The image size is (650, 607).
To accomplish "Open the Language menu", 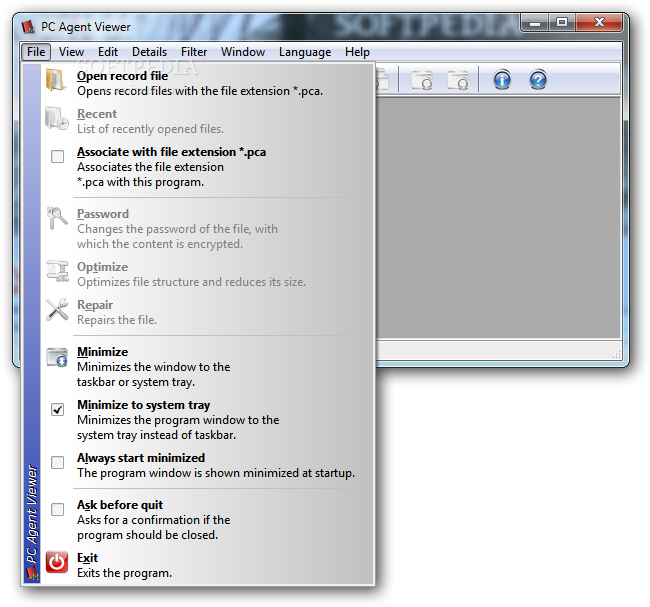I will coord(305,52).
